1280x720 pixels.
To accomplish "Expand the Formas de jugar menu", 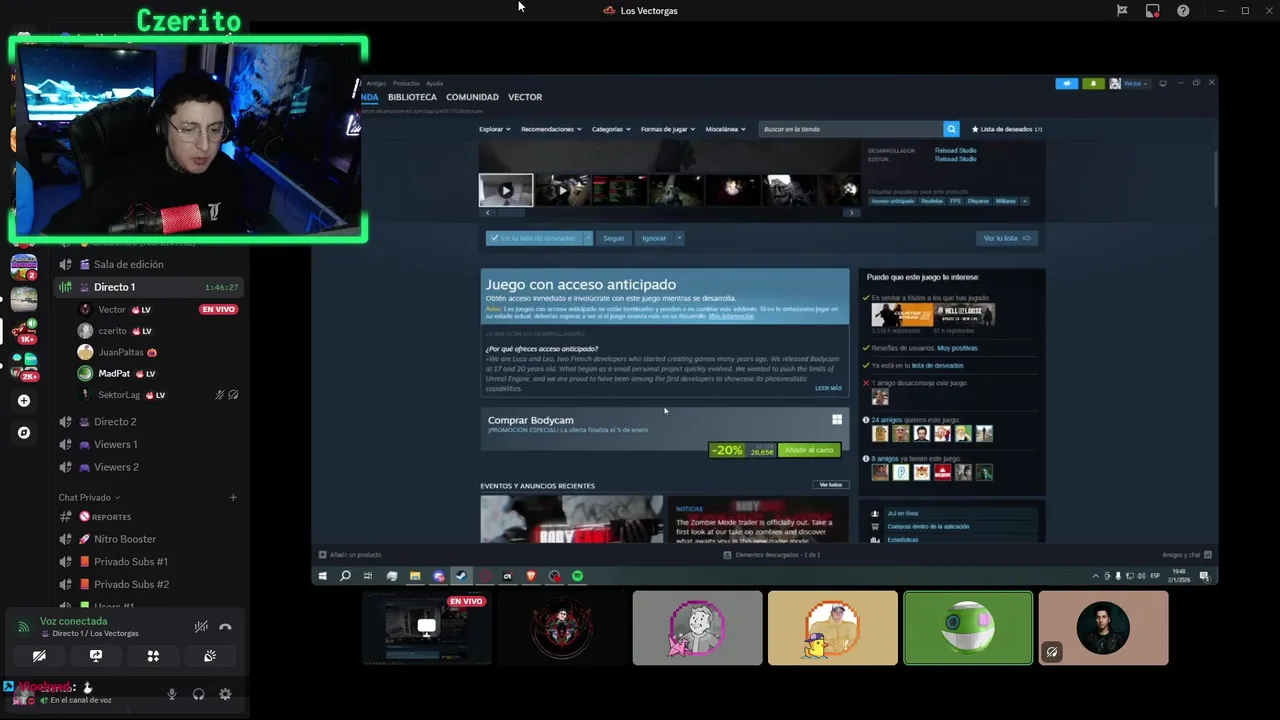I will pyautogui.click(x=668, y=129).
